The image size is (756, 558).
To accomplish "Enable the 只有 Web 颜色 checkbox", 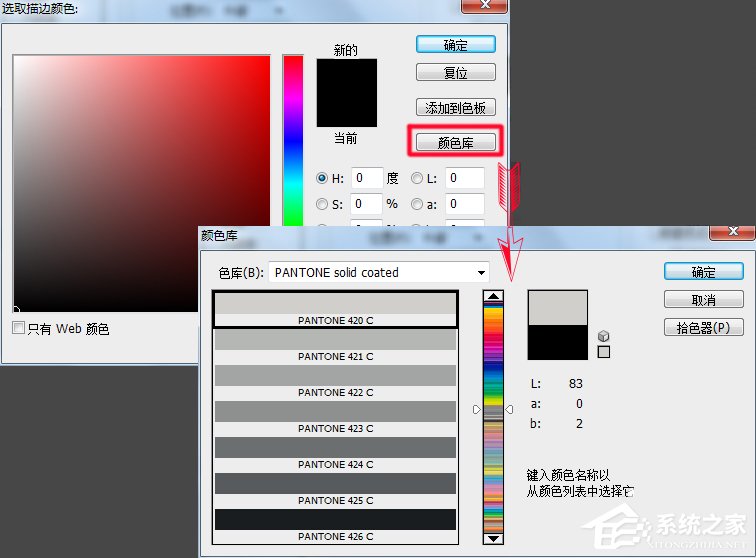I will point(18,328).
